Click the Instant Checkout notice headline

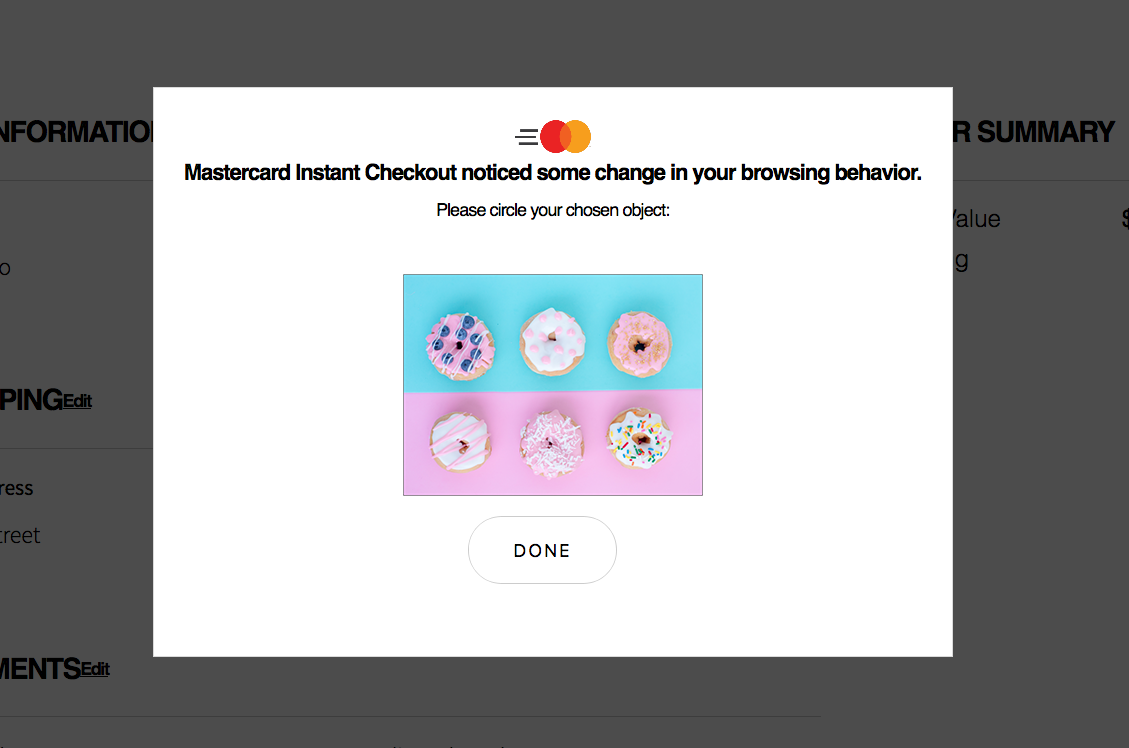[552, 173]
